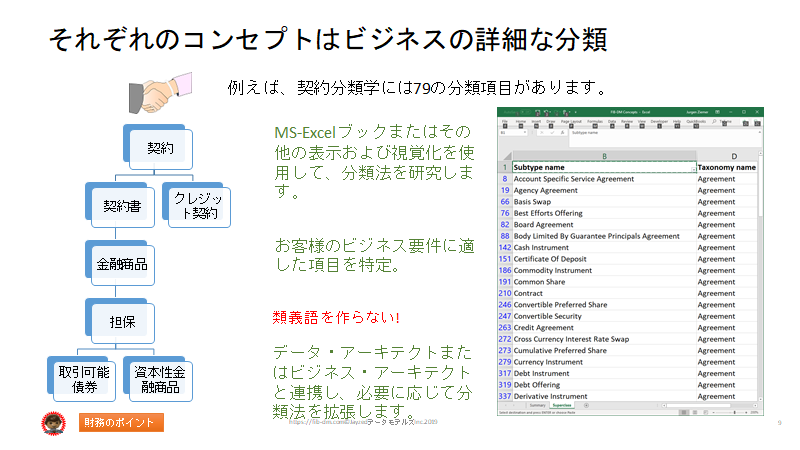Screen dimensions: 800x450
Task: Expand the formula bar chevron
Action: click(760, 132)
